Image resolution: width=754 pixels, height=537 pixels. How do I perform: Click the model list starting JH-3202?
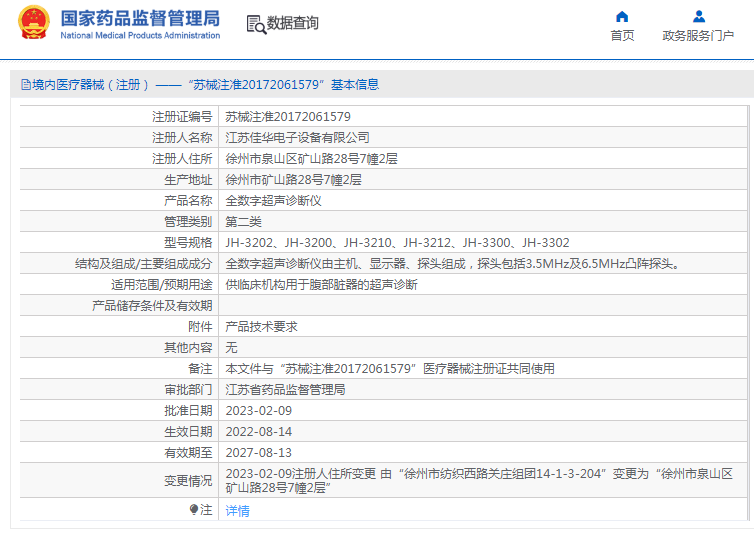[397, 243]
